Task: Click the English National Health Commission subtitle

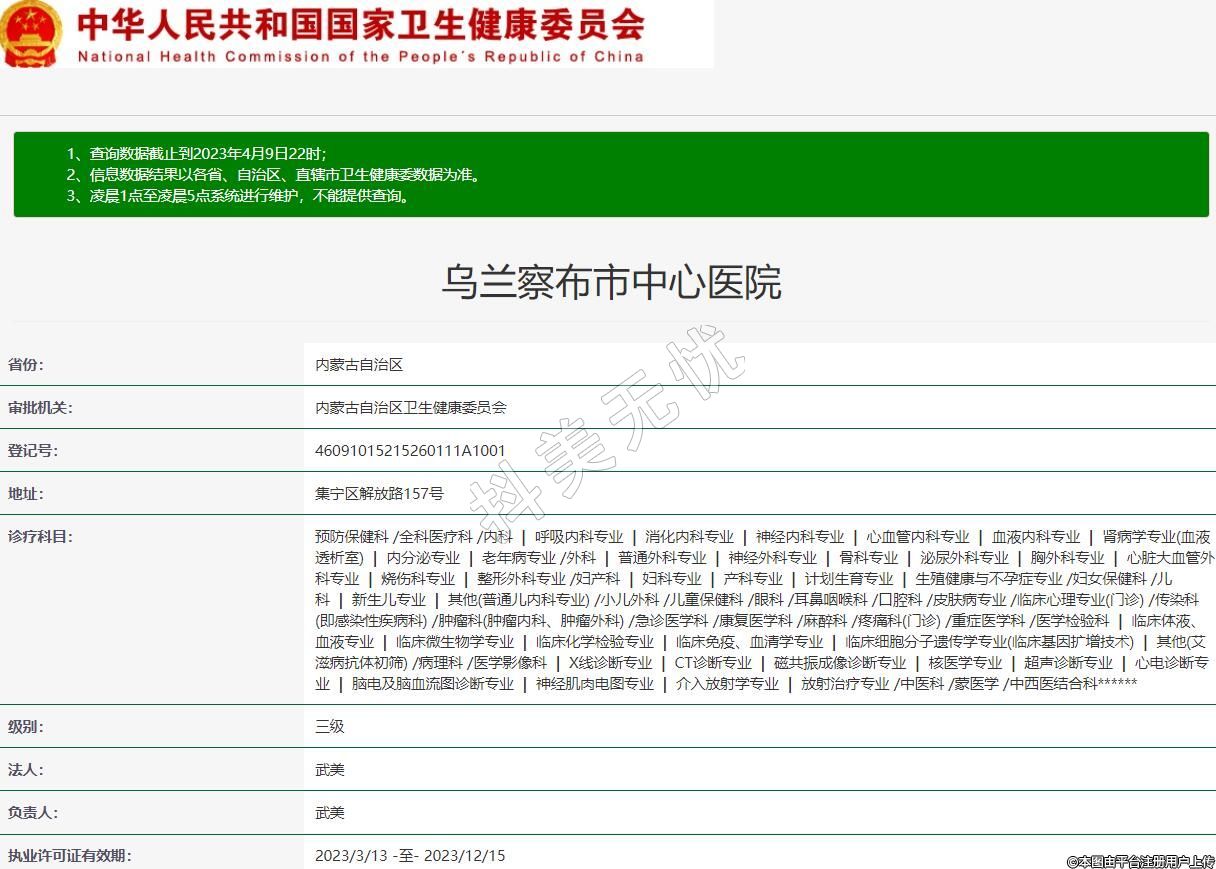Action: click(360, 56)
